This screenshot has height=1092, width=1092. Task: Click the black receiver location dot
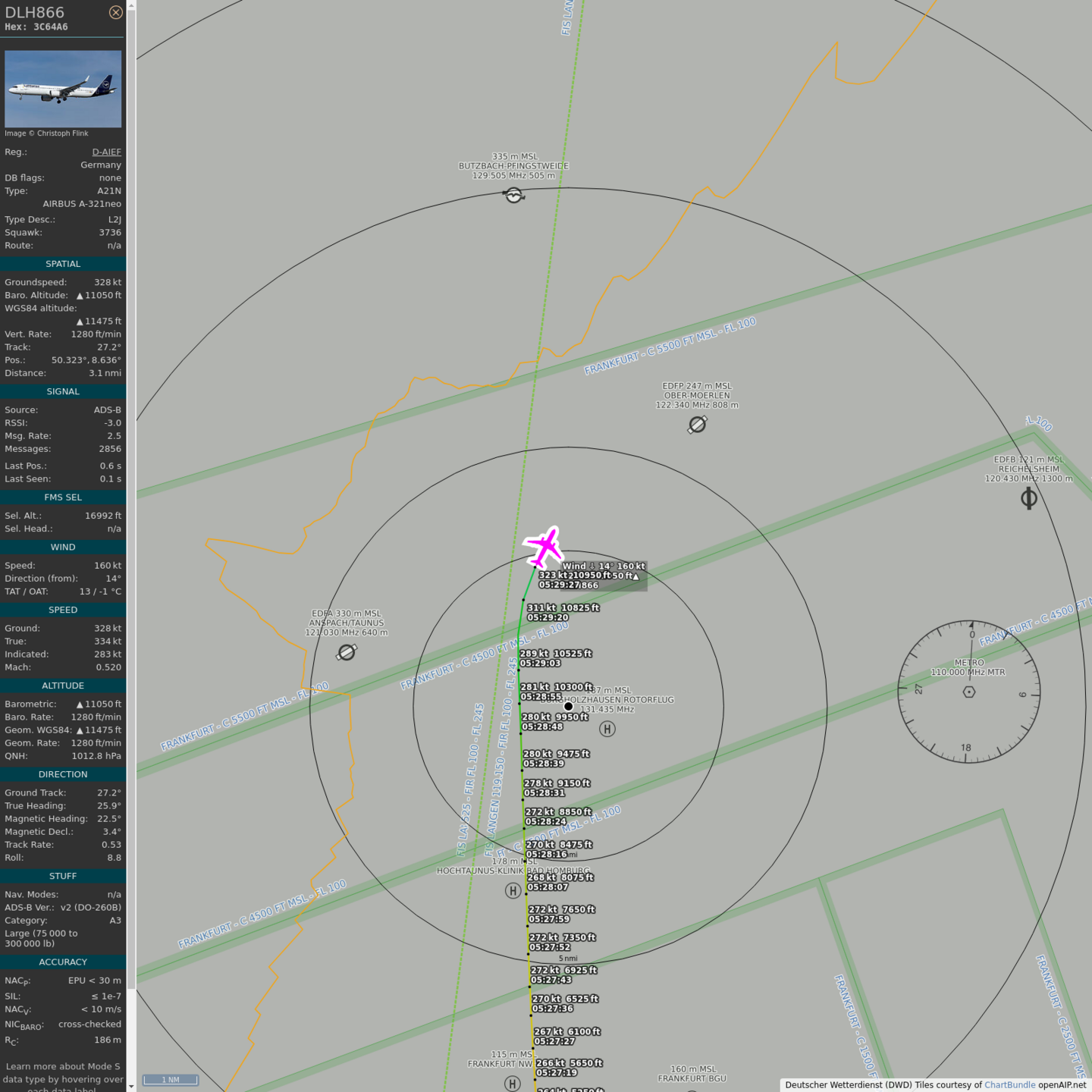568,706
